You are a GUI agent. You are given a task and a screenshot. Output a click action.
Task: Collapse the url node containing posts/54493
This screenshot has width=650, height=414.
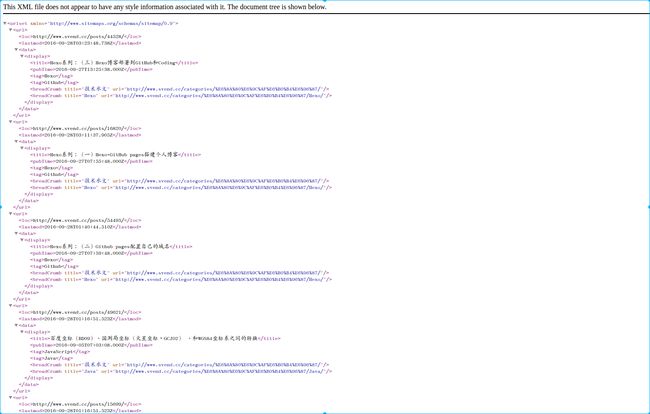pyautogui.click(x=10, y=214)
